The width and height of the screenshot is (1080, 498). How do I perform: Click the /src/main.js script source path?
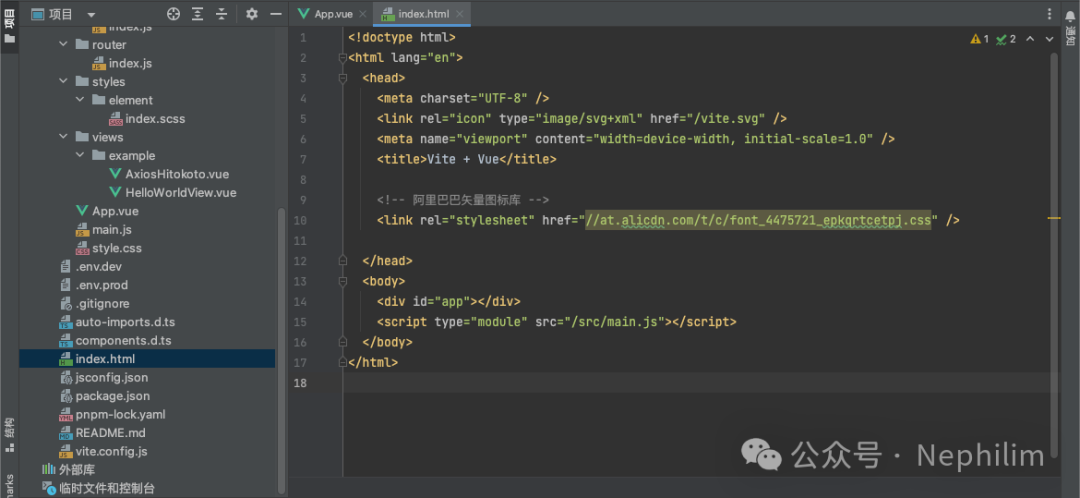coord(617,322)
